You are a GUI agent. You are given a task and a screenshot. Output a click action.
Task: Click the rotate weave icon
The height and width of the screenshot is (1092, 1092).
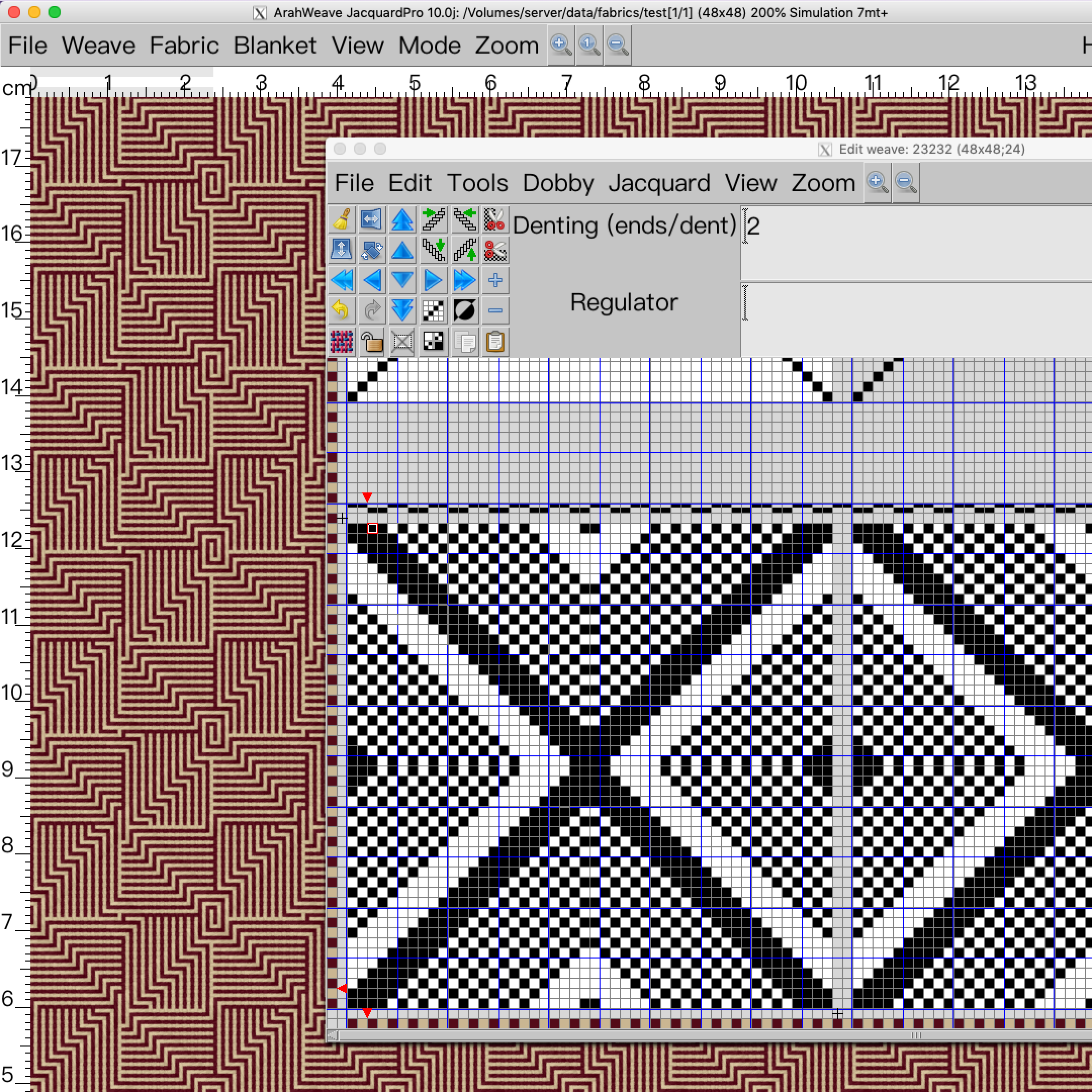coord(372,250)
